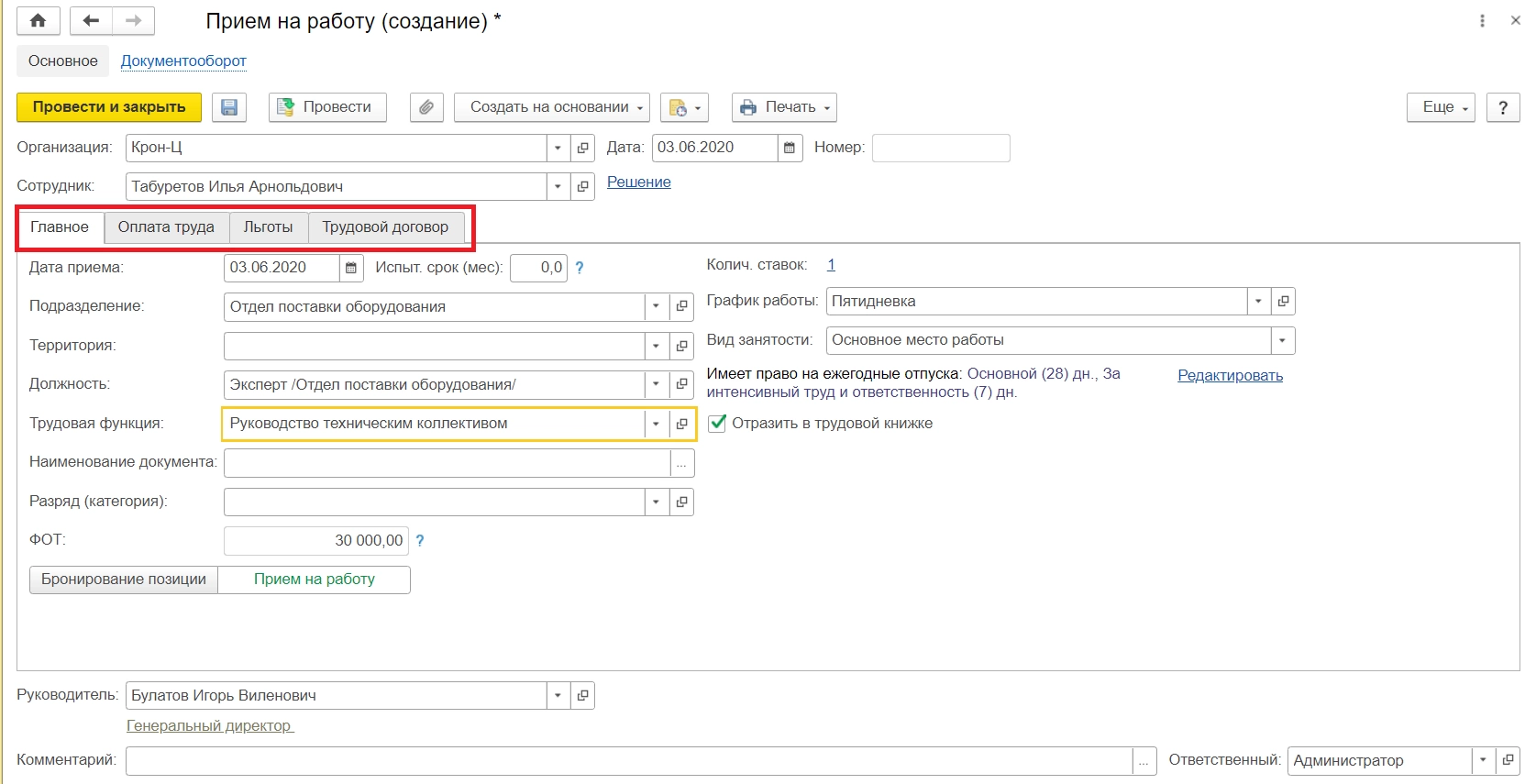Image resolution: width=1536 pixels, height=784 pixels.
Task: Open the Подразделение record with open icon
Action: click(682, 307)
